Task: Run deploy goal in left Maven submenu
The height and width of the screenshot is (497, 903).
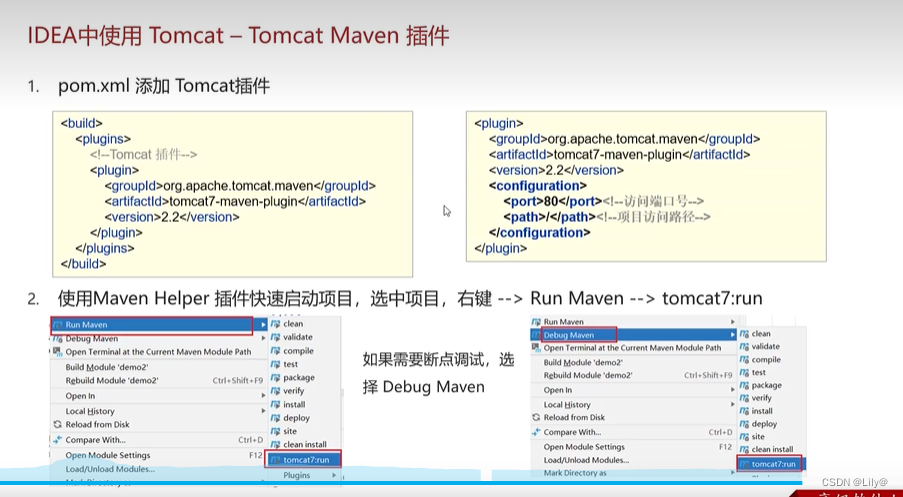Action: [296, 418]
